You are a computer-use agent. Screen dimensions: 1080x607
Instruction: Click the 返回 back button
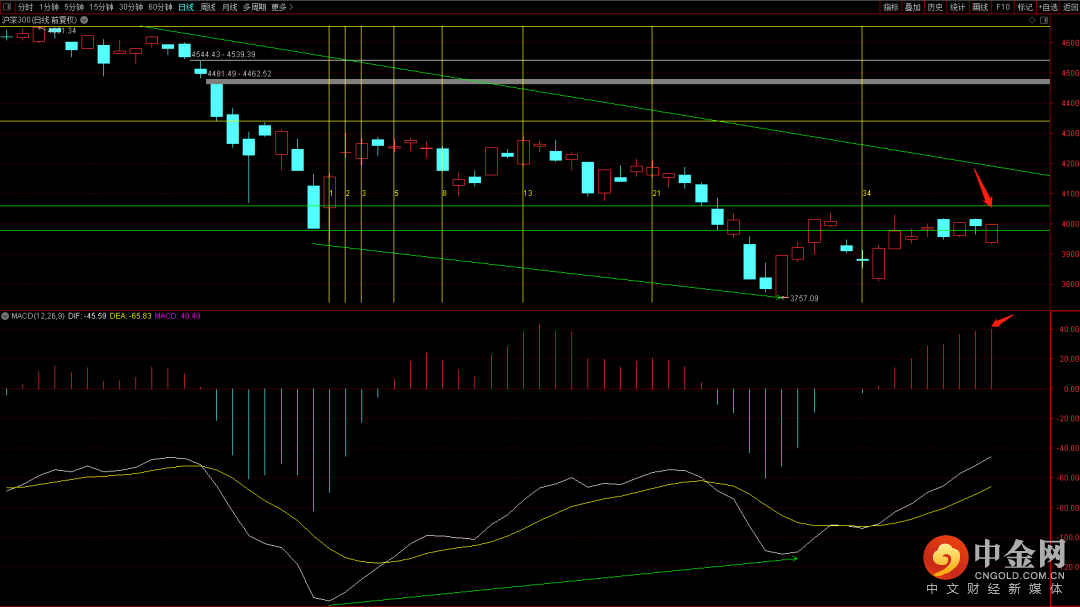coord(1070,7)
